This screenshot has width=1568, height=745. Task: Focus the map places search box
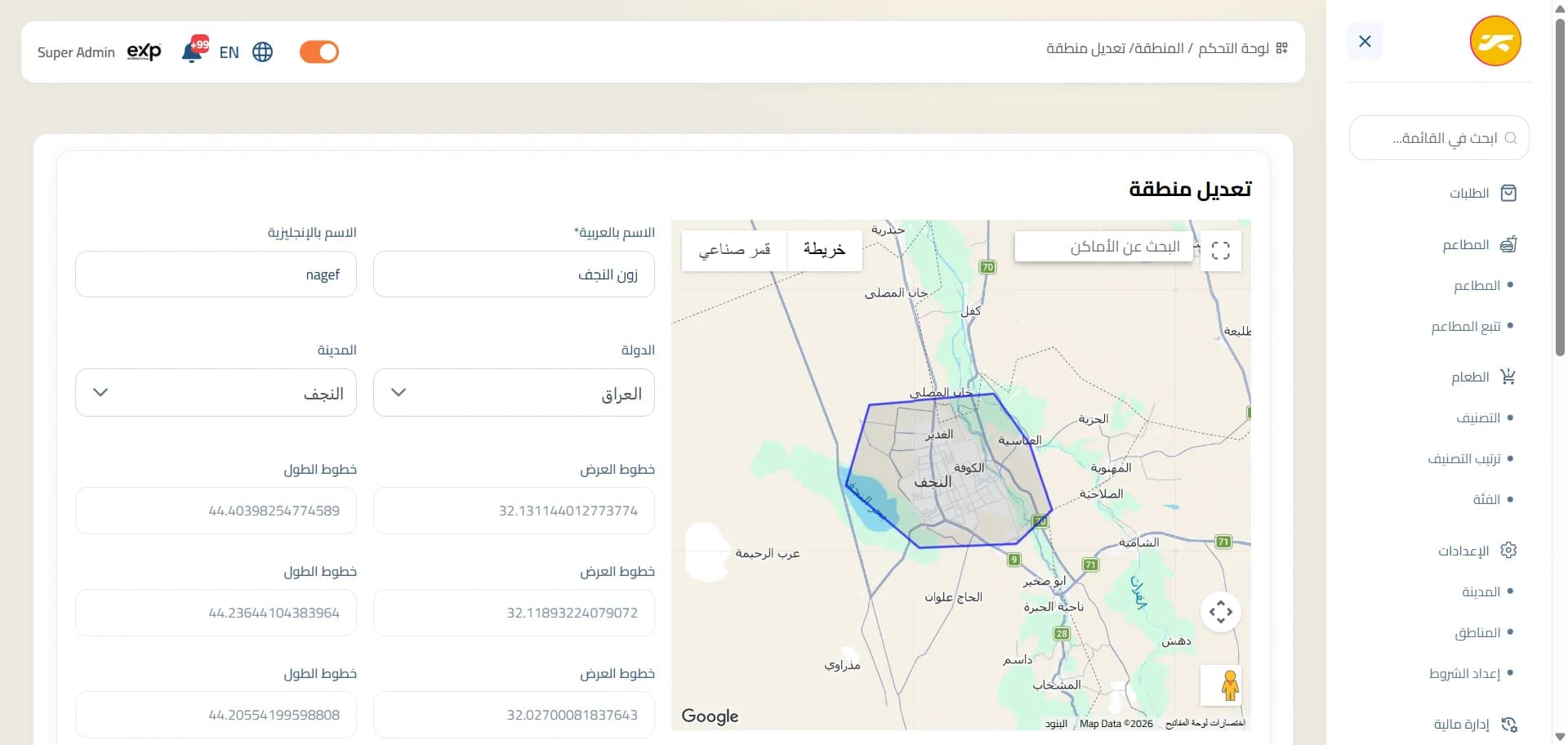(x=1106, y=247)
